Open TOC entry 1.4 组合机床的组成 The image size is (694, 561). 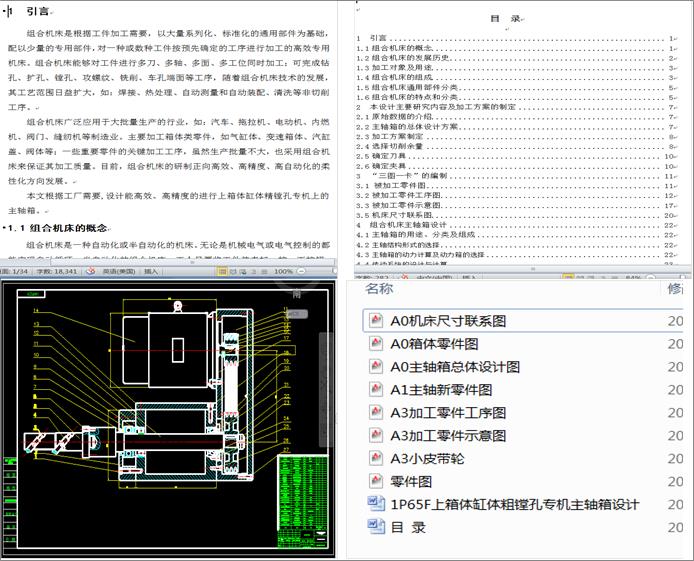517,77
